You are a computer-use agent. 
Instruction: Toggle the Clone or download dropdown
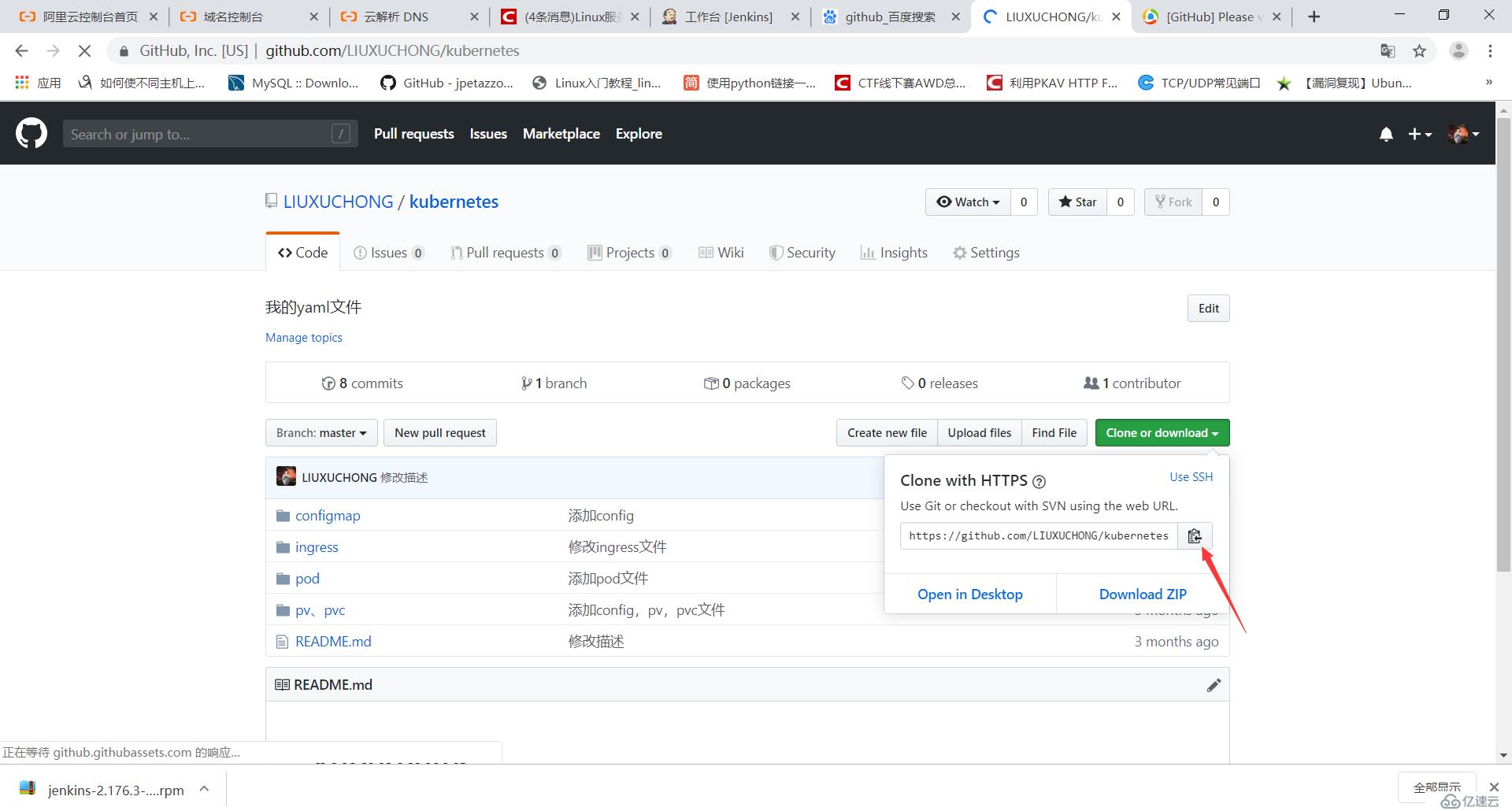pyautogui.click(x=1162, y=432)
